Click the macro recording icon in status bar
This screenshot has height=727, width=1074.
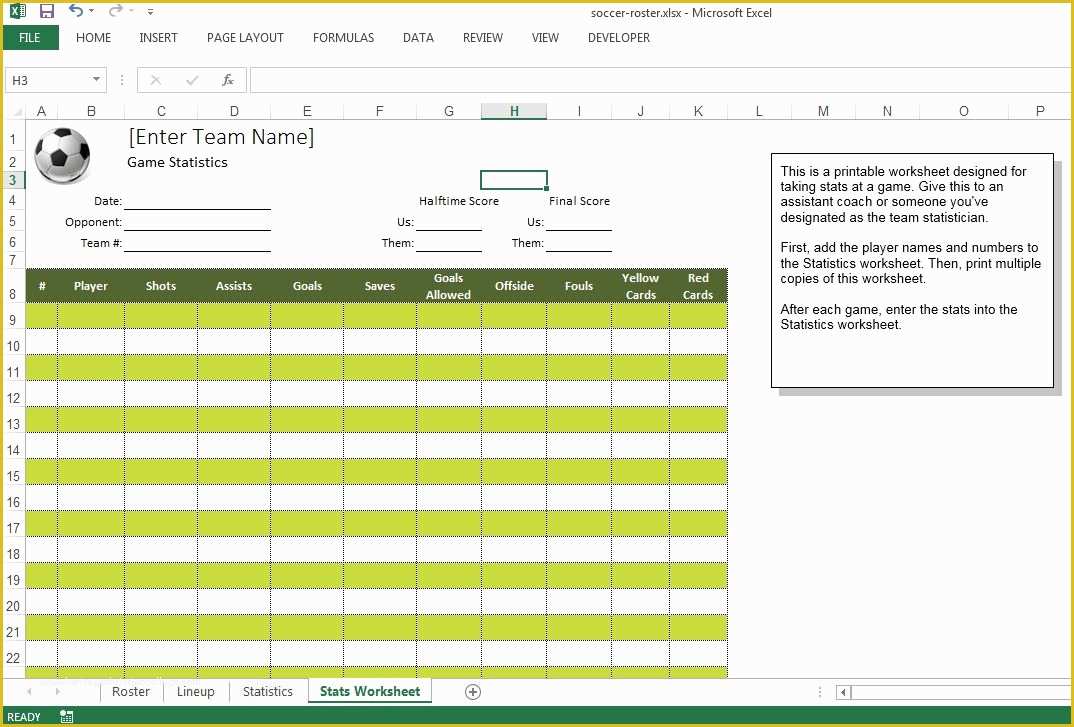tap(66, 716)
